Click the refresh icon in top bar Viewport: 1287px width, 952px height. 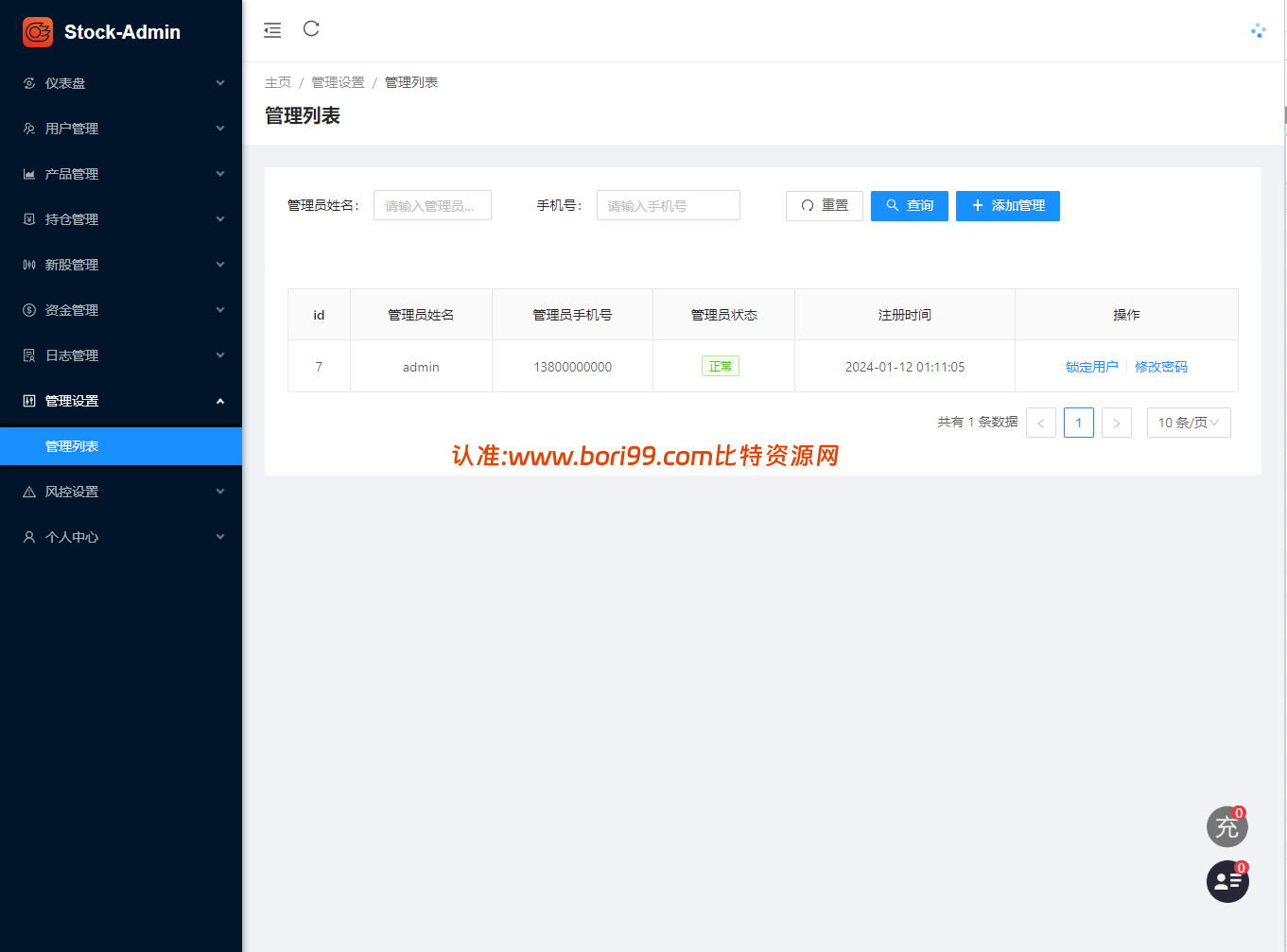pos(311,28)
